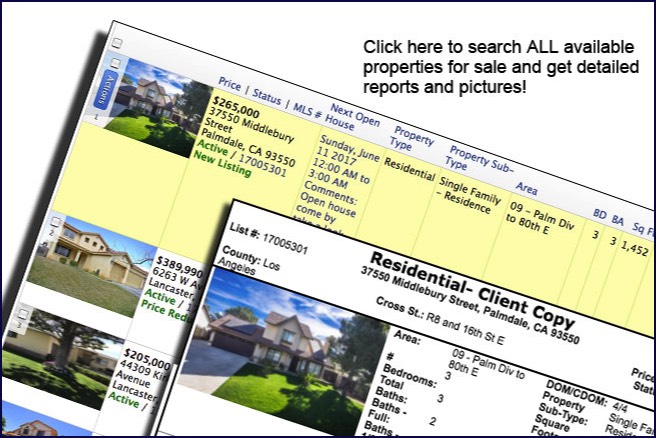This screenshot has width=656, height=438.
Task: Click the Sunday, June 11 2017 open house text
Action: [x=347, y=154]
